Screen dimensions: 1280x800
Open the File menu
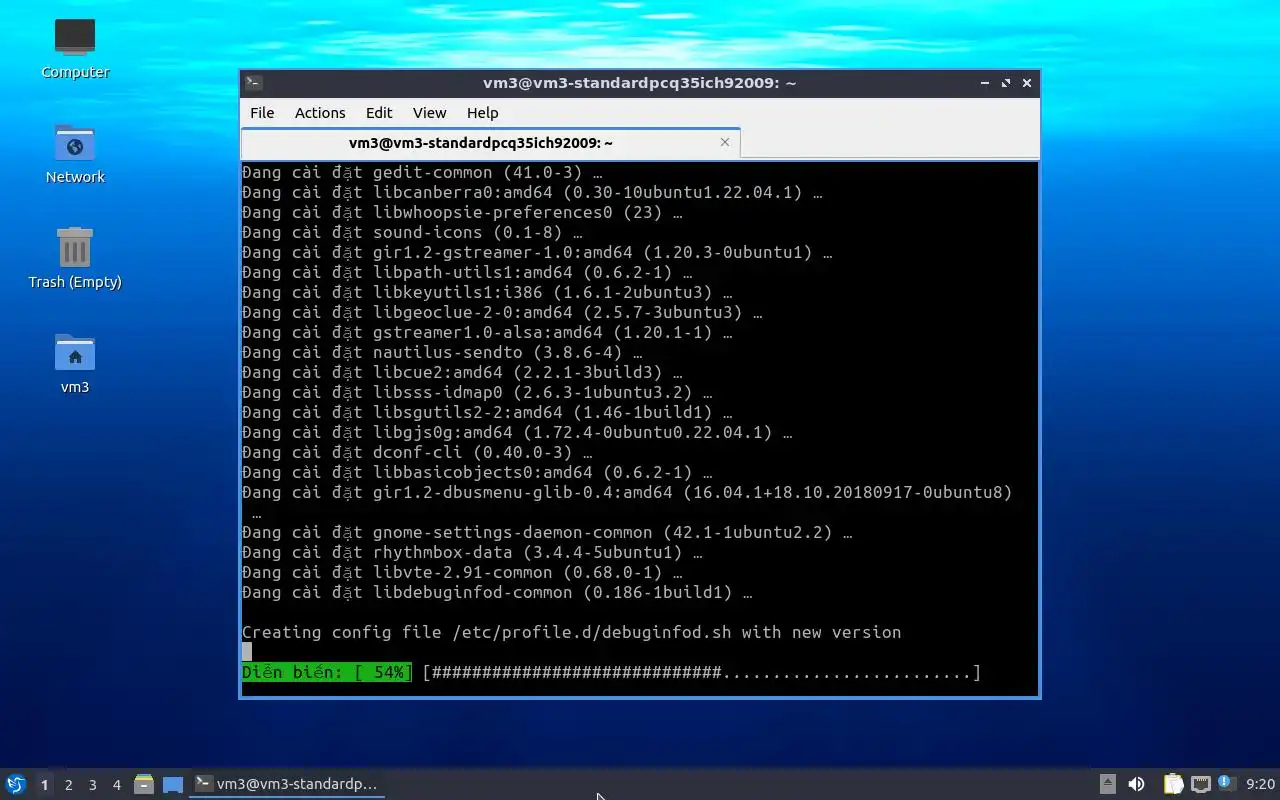coord(262,113)
